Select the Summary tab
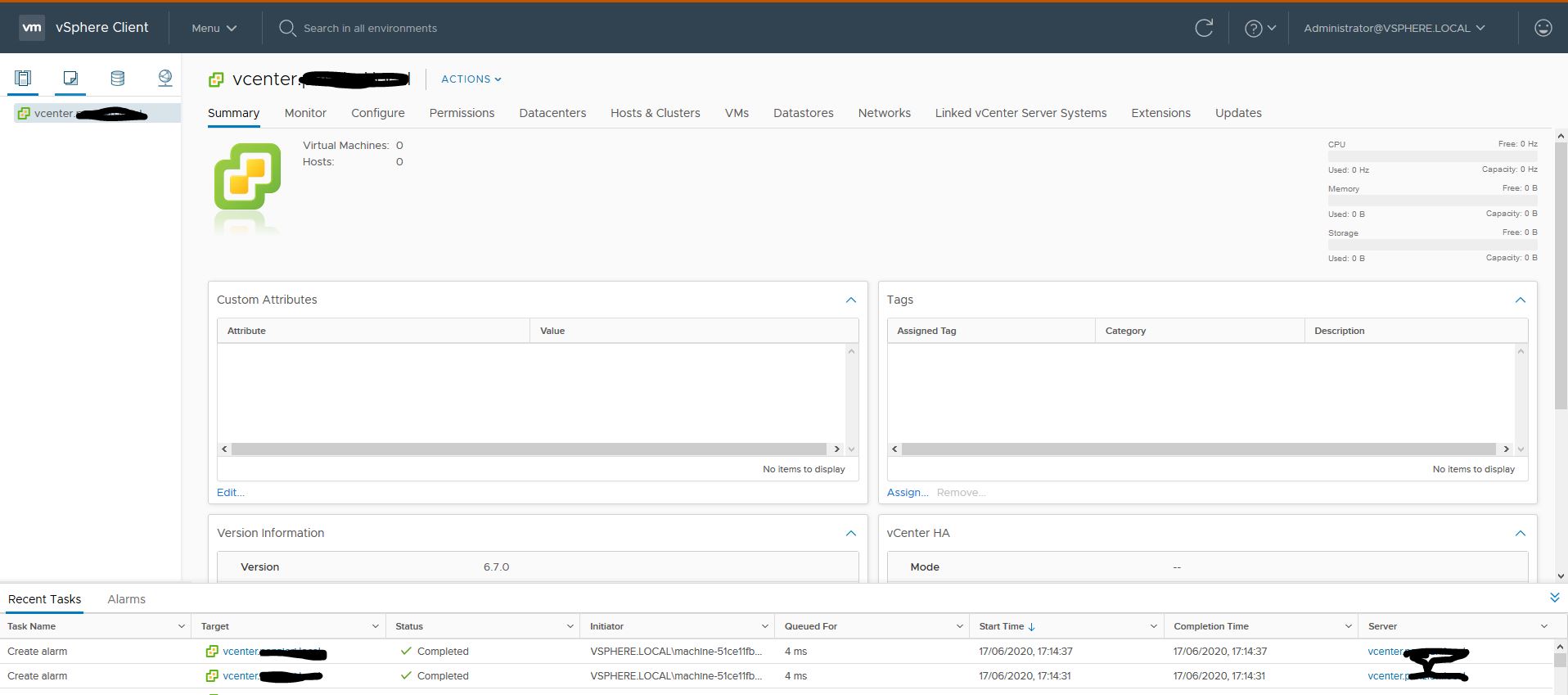 click(233, 113)
